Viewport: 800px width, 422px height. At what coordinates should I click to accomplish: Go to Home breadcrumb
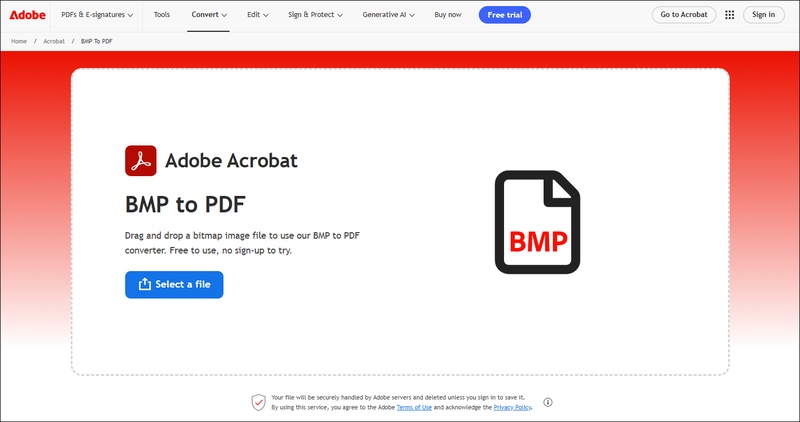point(19,41)
